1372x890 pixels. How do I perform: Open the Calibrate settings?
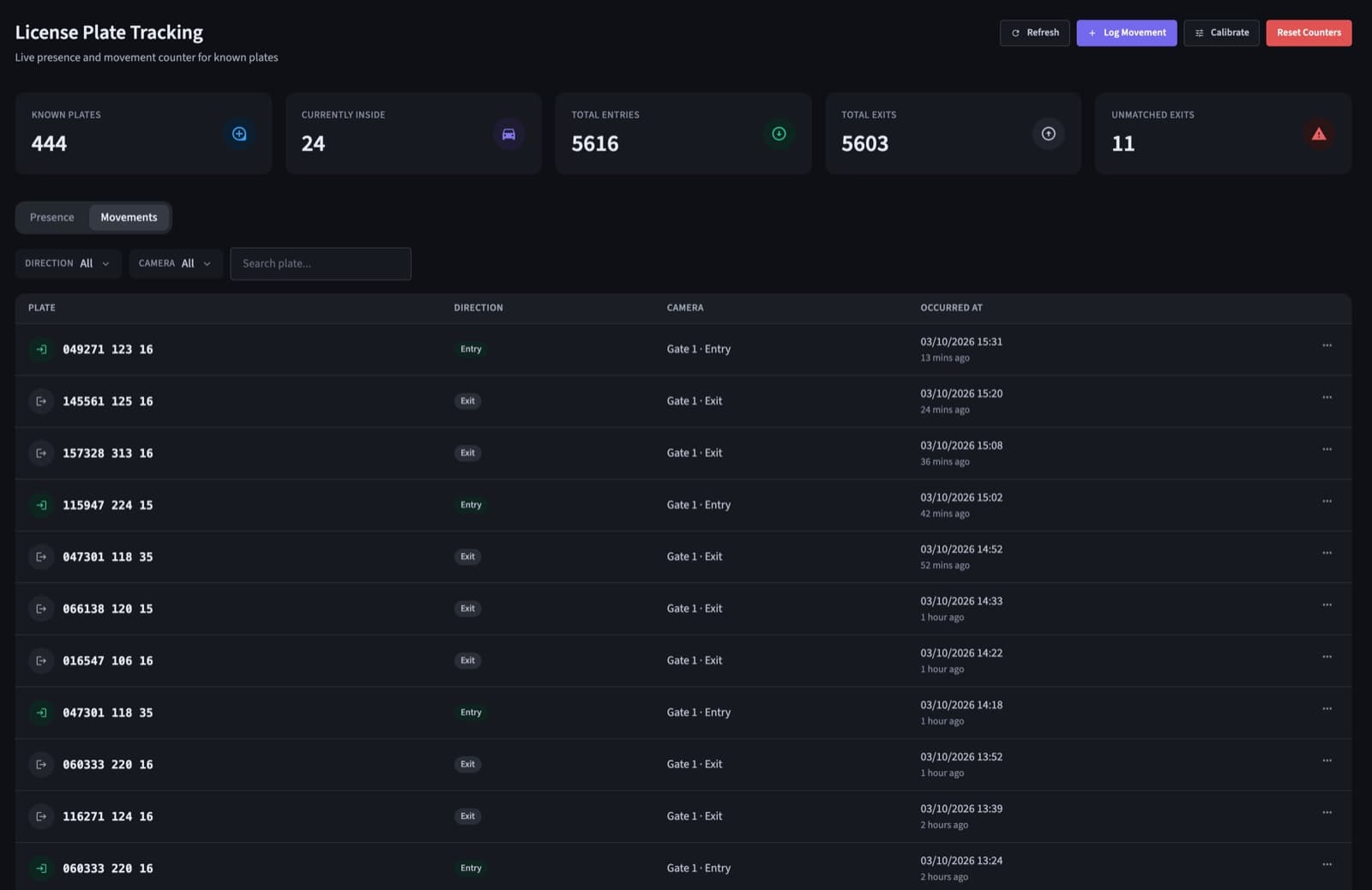coord(1221,33)
